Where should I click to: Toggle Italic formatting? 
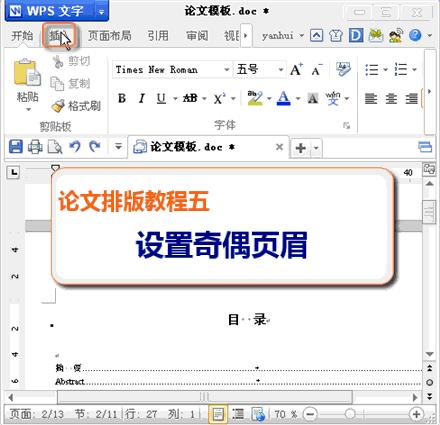pos(142,98)
